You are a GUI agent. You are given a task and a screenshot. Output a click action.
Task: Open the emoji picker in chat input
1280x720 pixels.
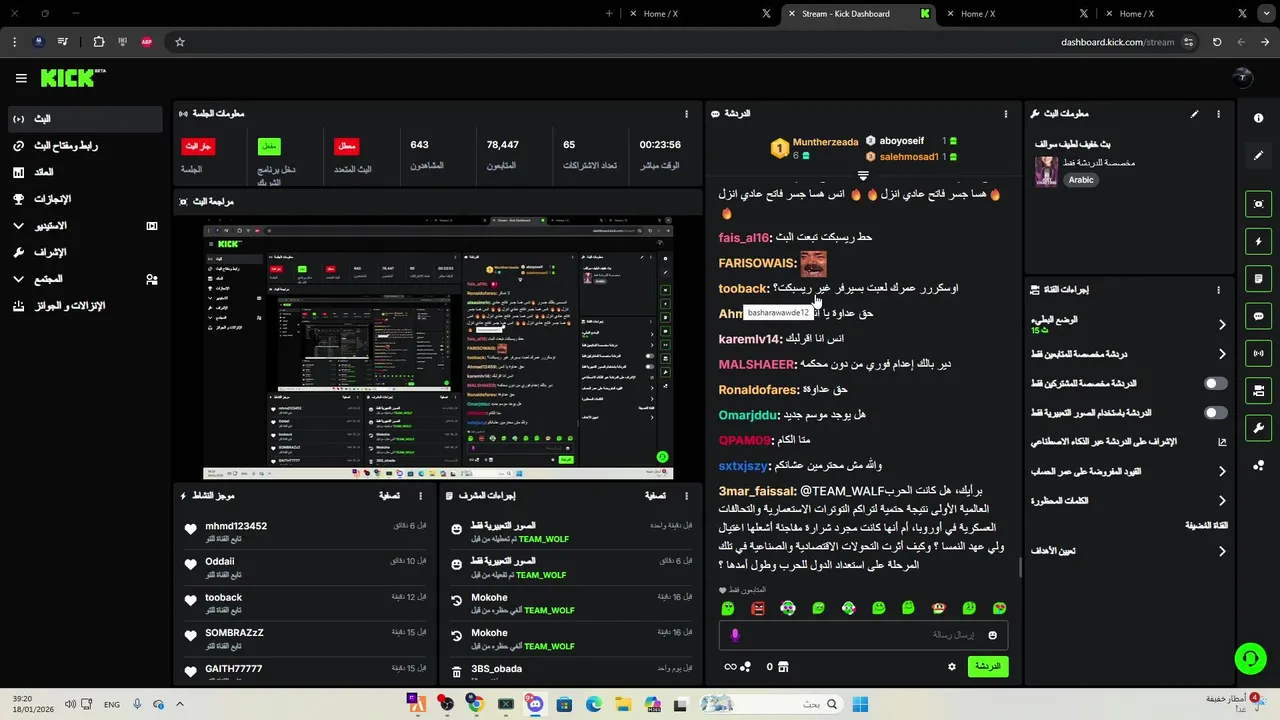point(993,635)
